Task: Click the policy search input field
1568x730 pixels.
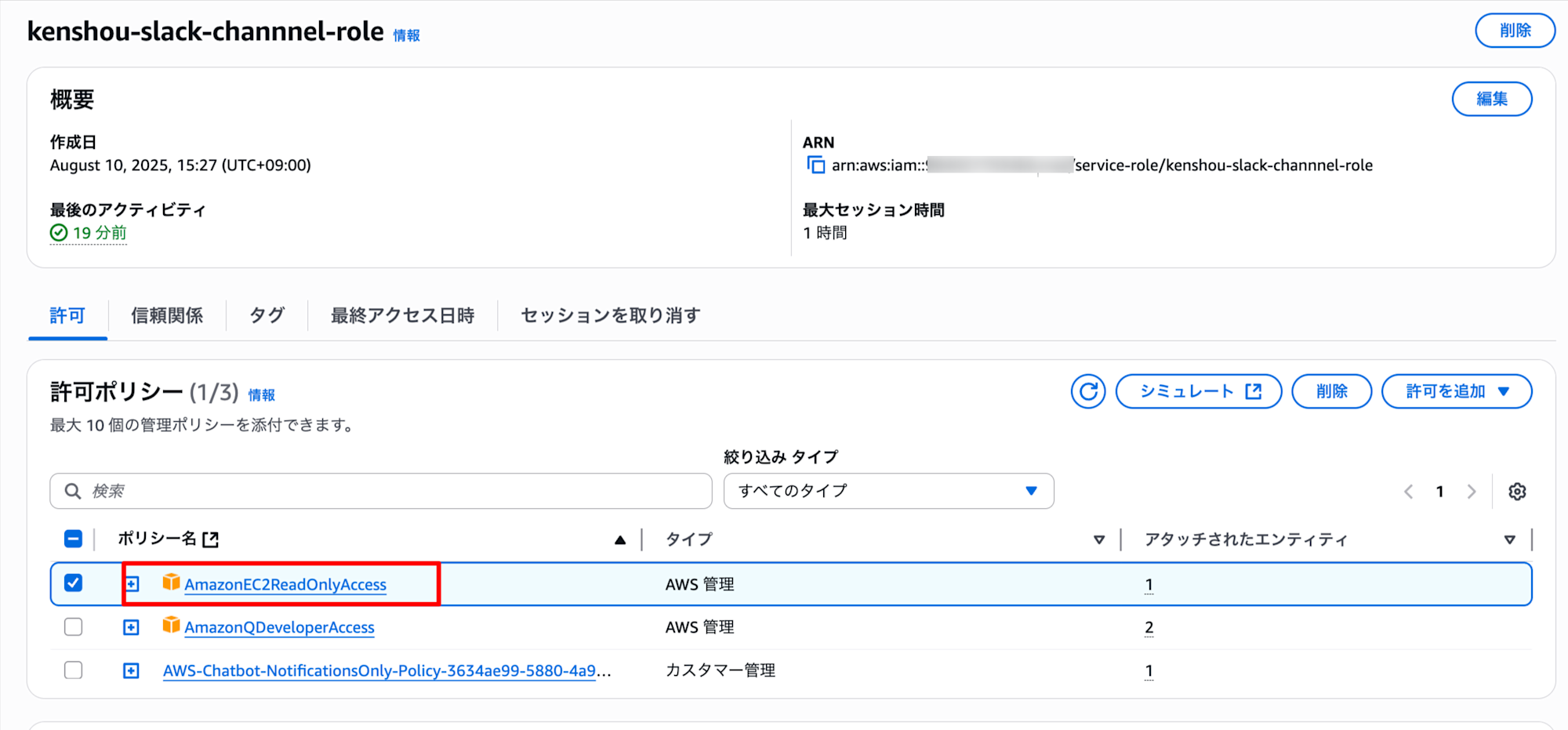Action: tap(381, 491)
